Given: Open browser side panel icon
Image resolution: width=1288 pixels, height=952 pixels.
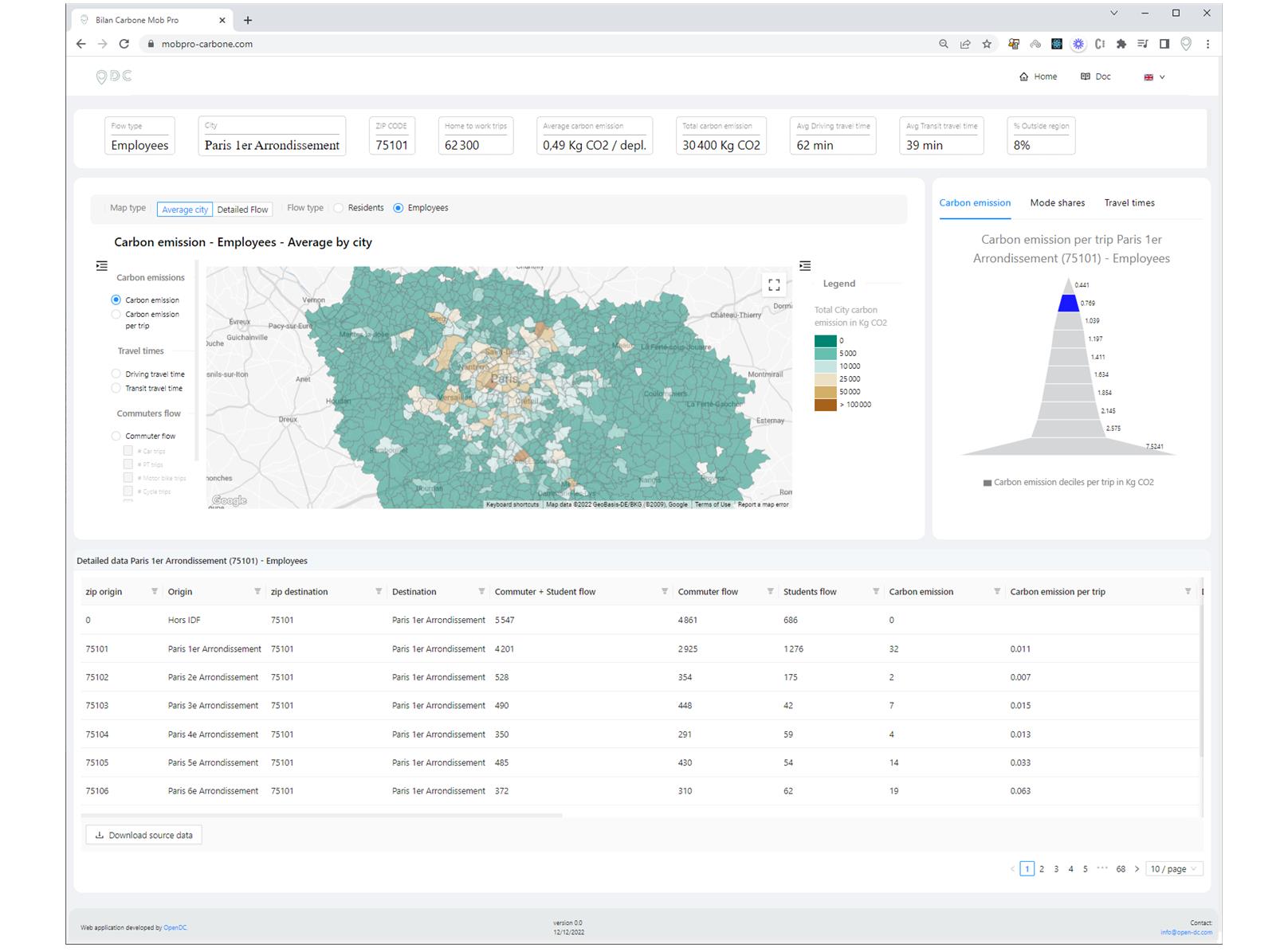Looking at the screenshot, I should pos(1164,44).
